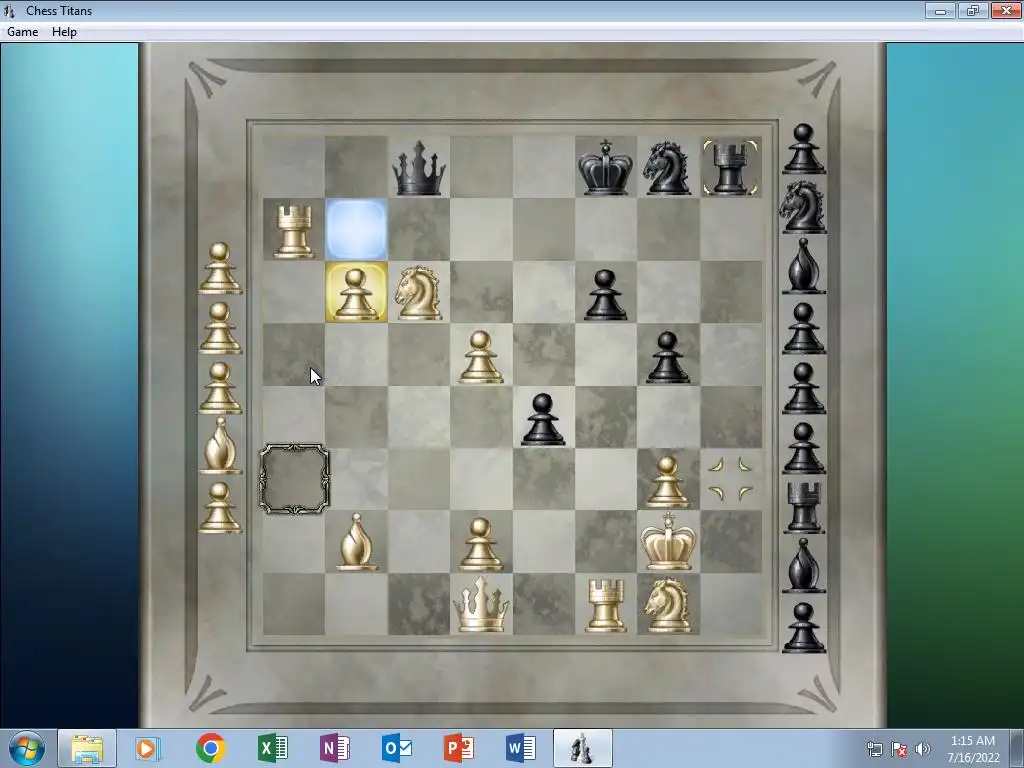The image size is (1024, 768).
Task: Click the selected yellow-highlighted white pawn
Action: click(356, 293)
